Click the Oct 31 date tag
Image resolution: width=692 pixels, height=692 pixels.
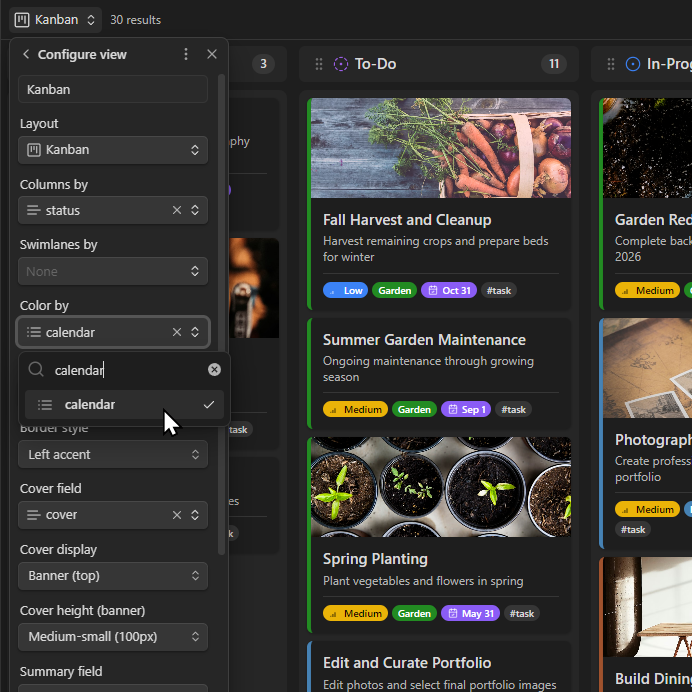tap(449, 291)
